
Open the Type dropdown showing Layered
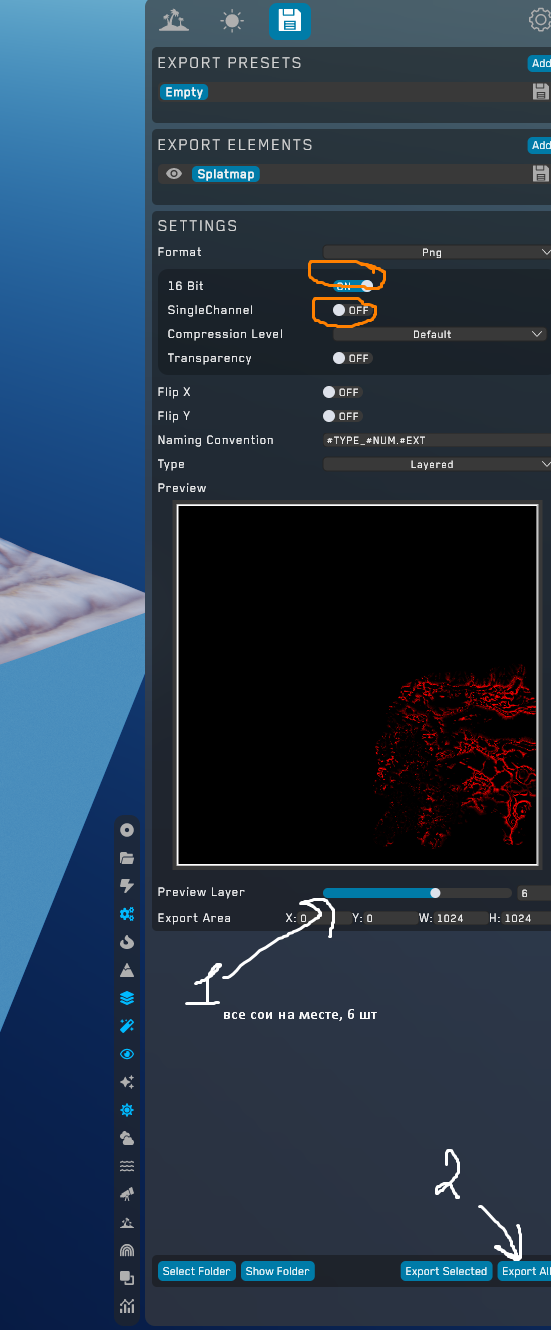pyautogui.click(x=437, y=464)
